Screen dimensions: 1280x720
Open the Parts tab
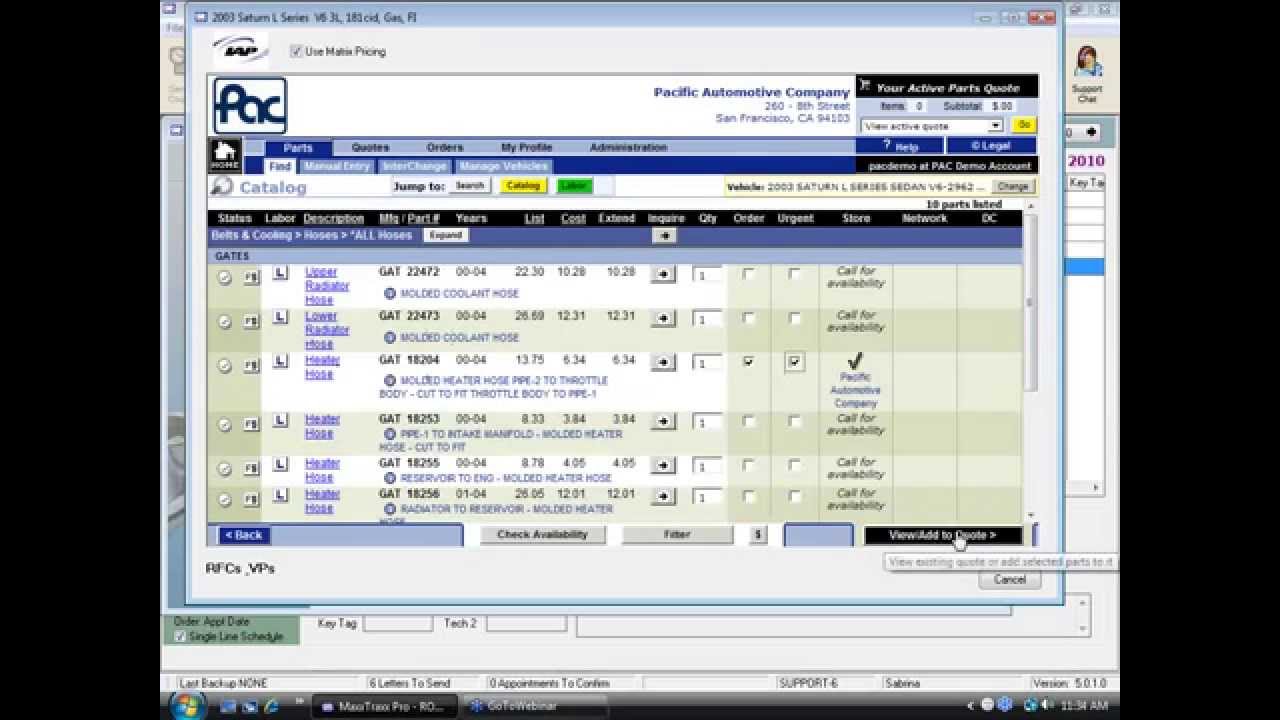(298, 147)
